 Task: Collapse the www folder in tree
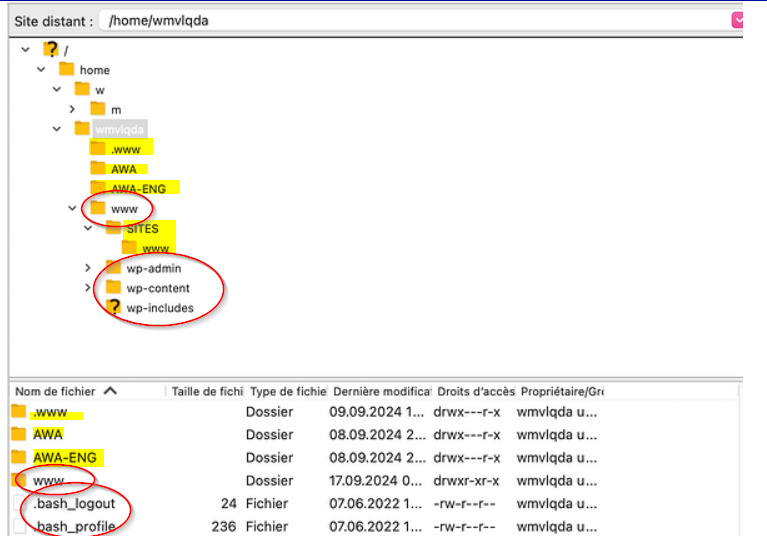point(72,209)
